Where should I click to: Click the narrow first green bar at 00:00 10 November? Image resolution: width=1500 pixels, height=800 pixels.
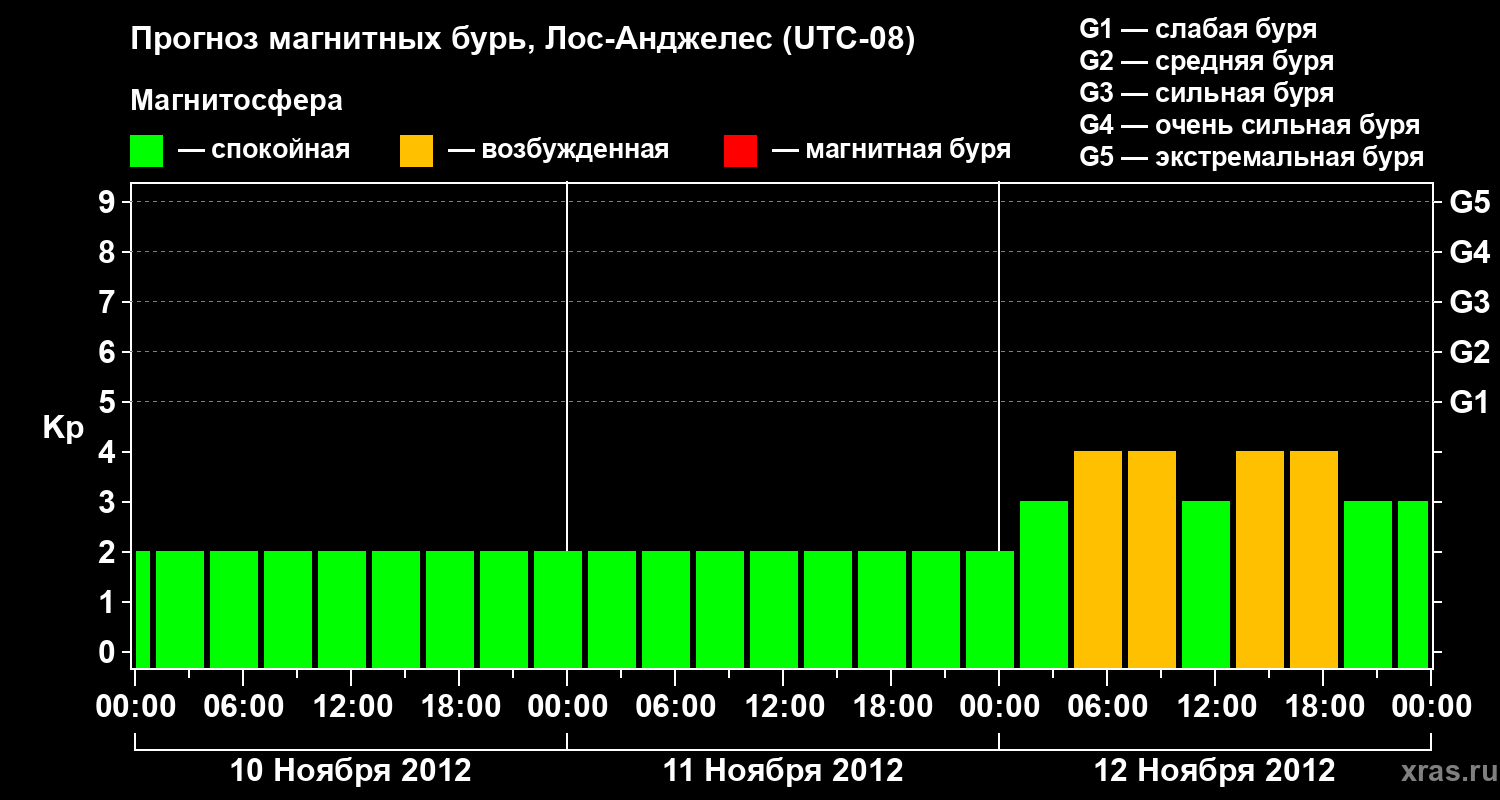click(x=143, y=609)
